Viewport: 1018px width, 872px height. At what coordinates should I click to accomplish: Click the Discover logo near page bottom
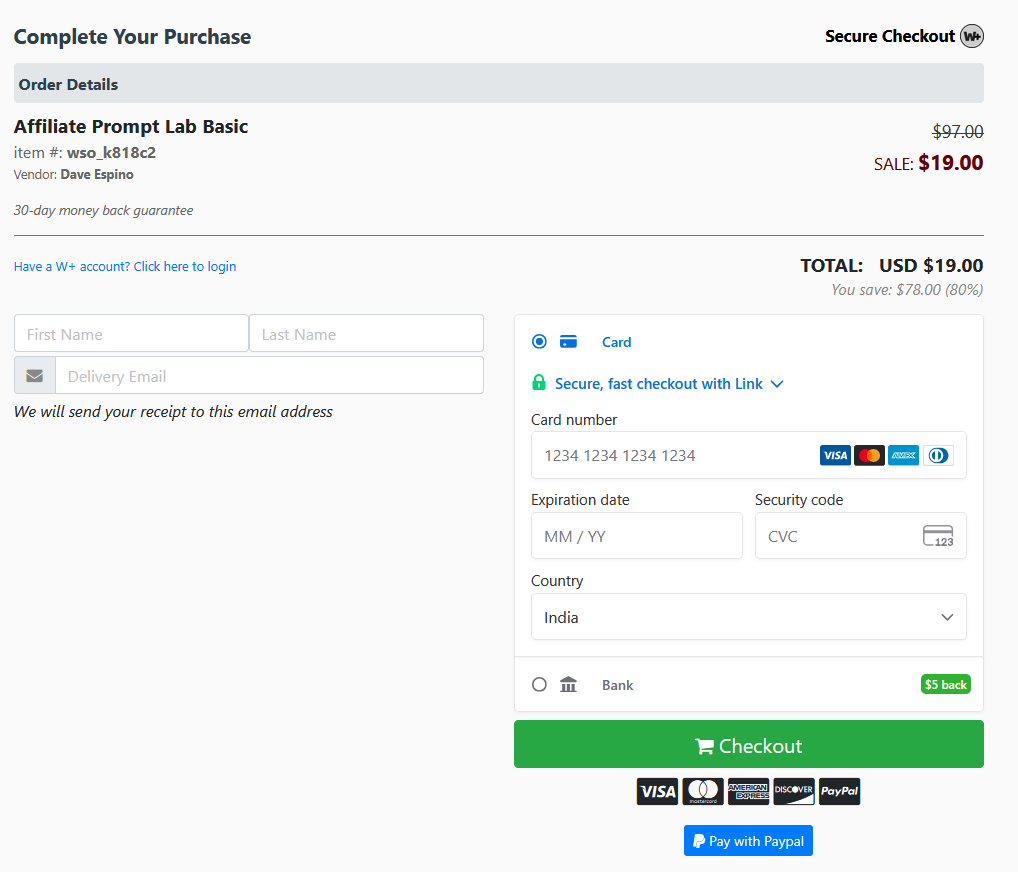coord(793,791)
